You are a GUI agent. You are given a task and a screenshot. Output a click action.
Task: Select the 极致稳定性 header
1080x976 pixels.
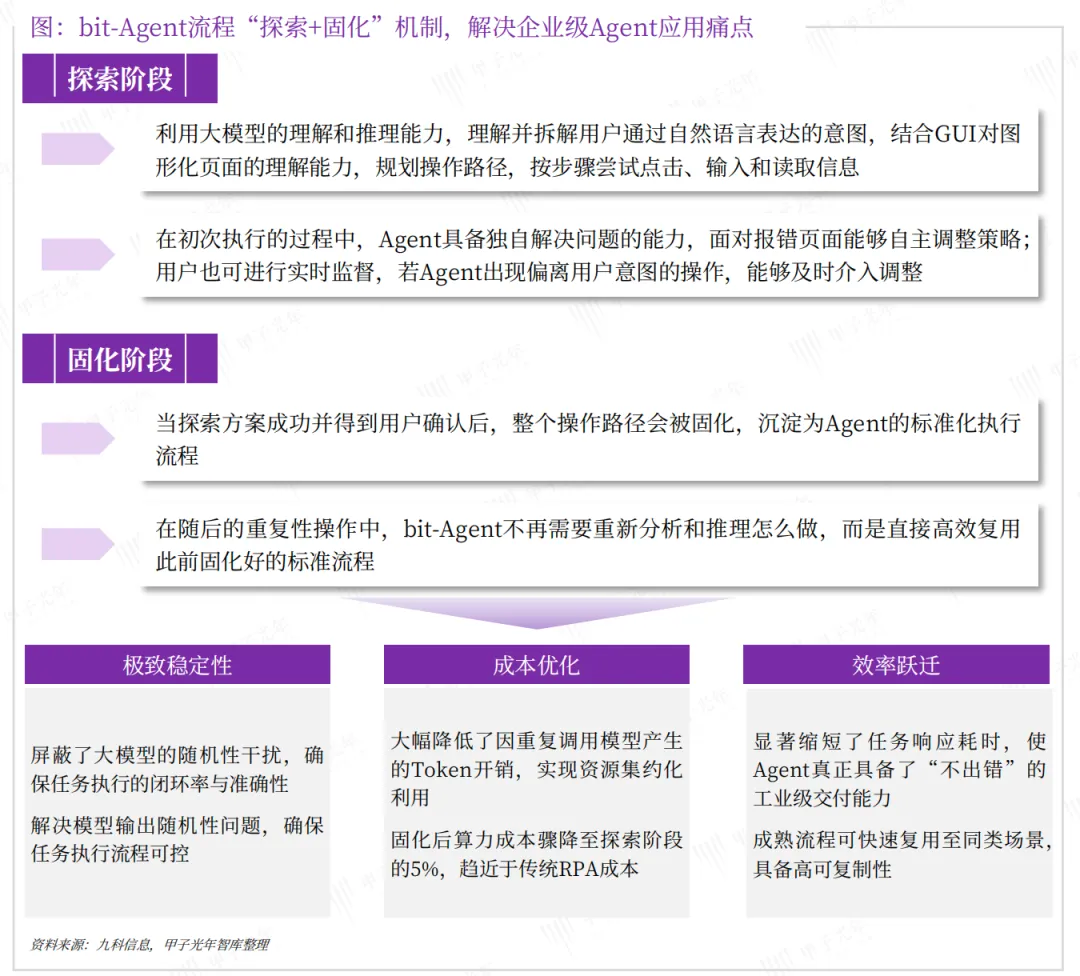pyautogui.click(x=178, y=665)
